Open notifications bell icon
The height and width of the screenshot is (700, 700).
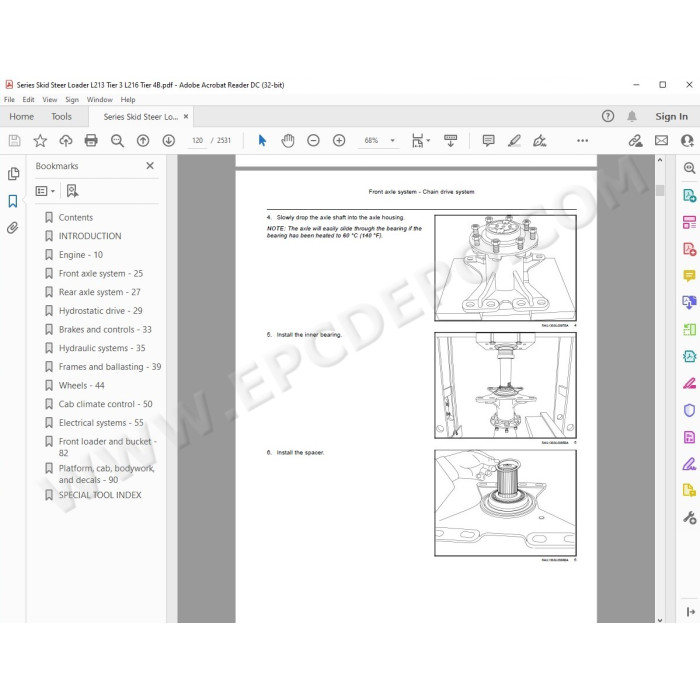click(632, 117)
